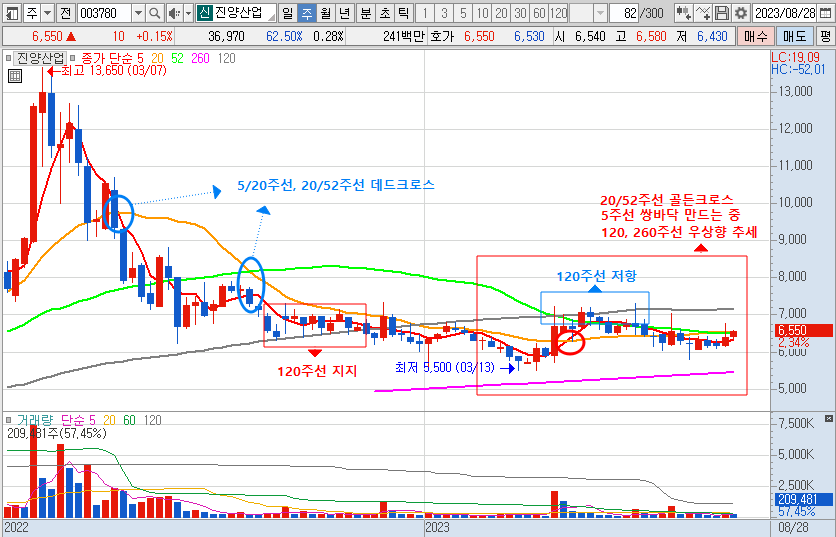
Task: Click the candle count field showing 82
Action: (624, 13)
